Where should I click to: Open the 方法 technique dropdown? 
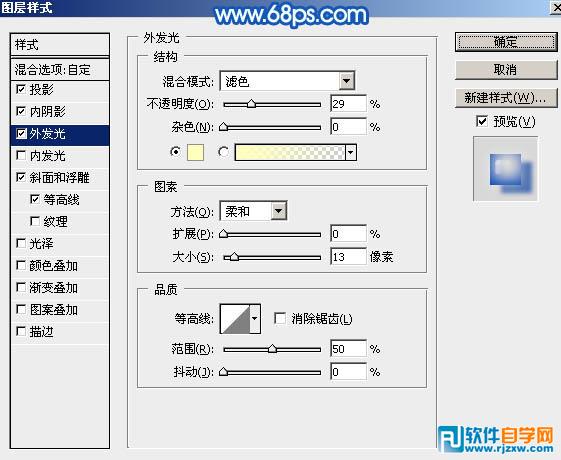point(253,211)
